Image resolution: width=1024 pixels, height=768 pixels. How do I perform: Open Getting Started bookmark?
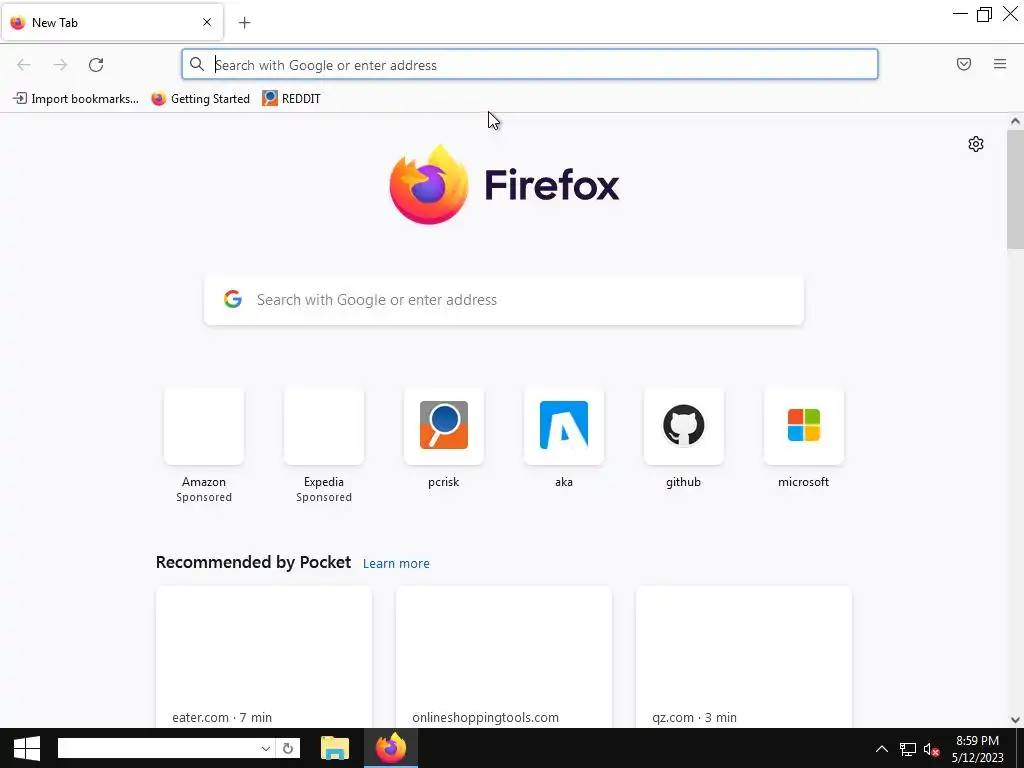coord(200,99)
